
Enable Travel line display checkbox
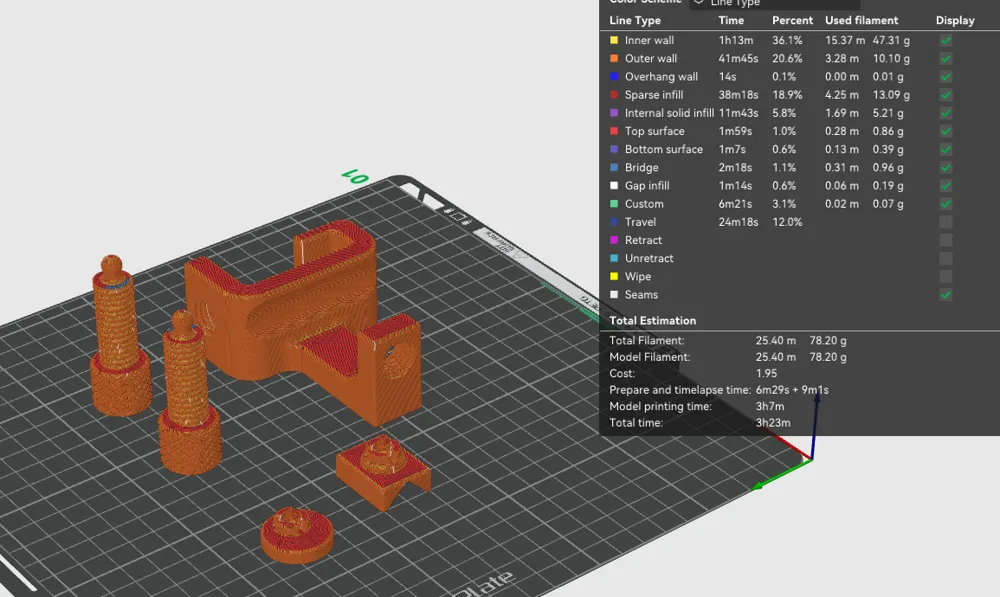(x=946, y=222)
